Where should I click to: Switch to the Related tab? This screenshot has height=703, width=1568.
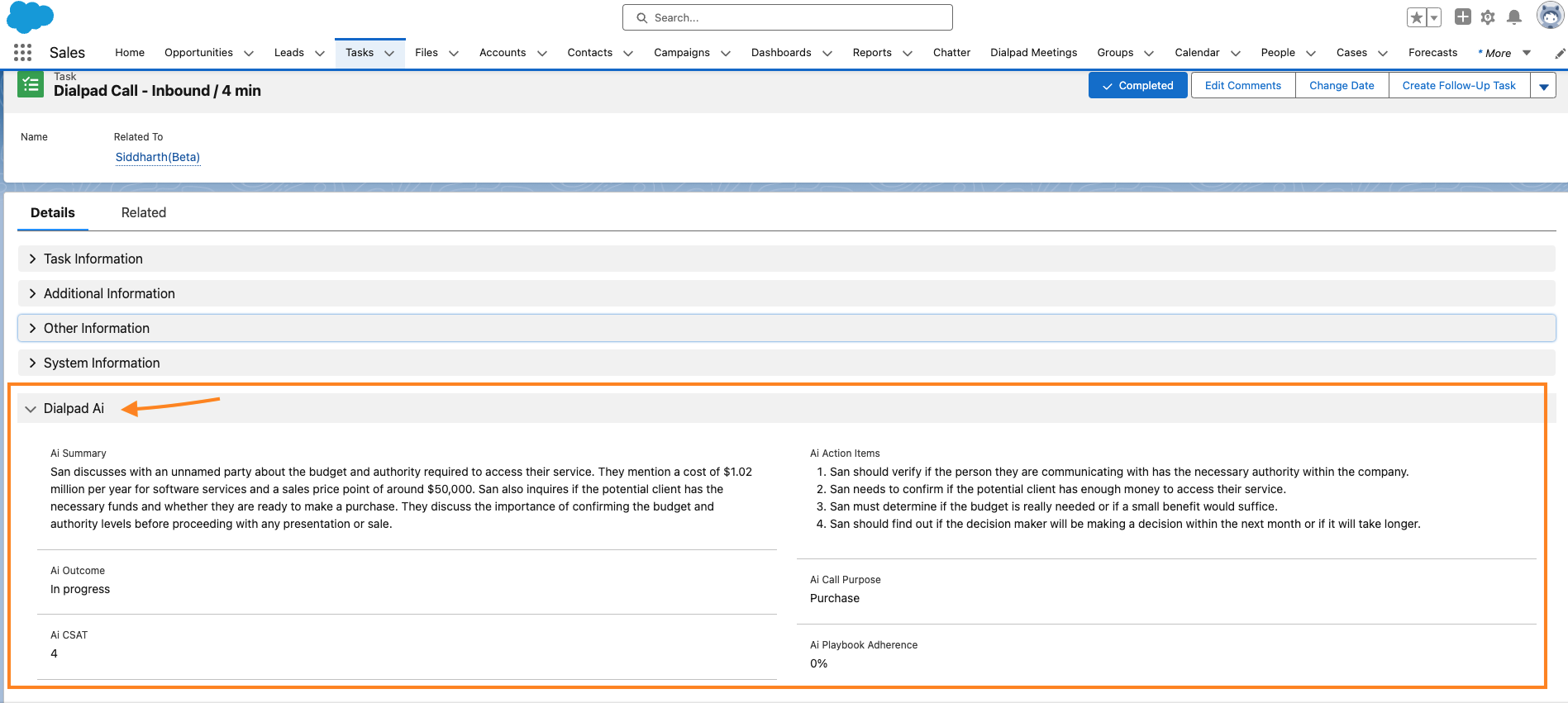click(x=144, y=213)
